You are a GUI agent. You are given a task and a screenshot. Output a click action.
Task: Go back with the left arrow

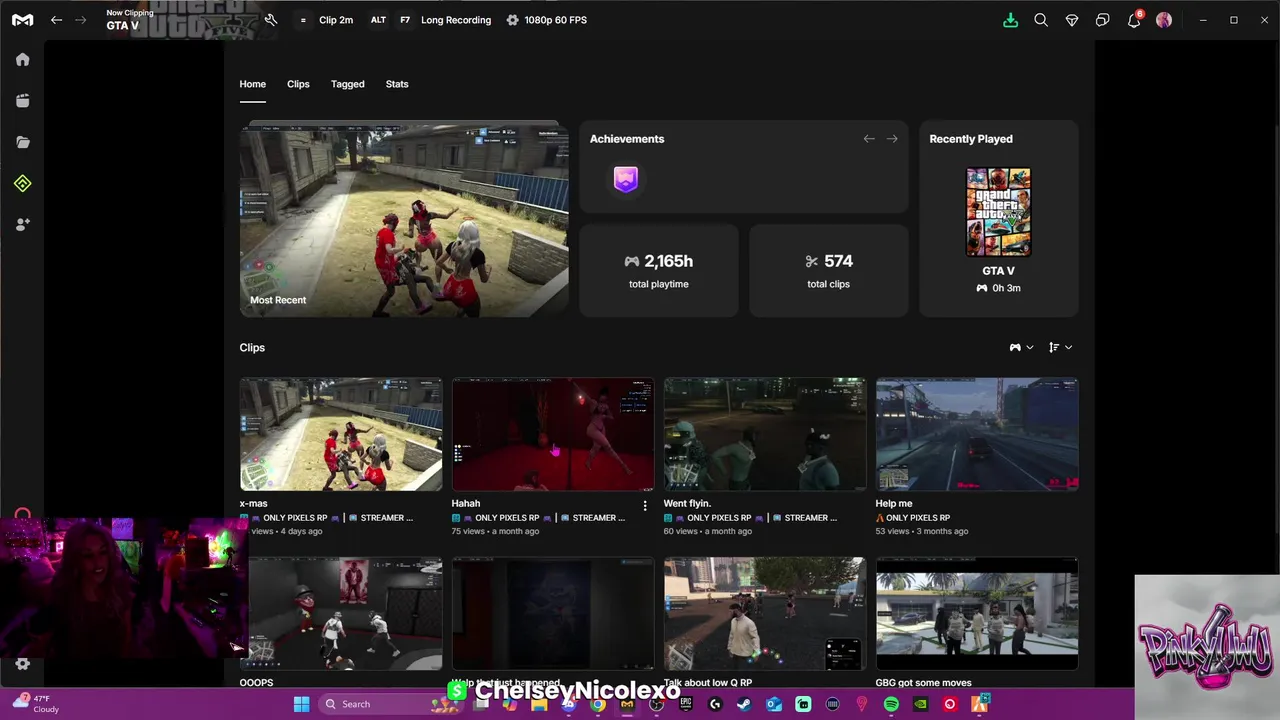click(x=57, y=20)
